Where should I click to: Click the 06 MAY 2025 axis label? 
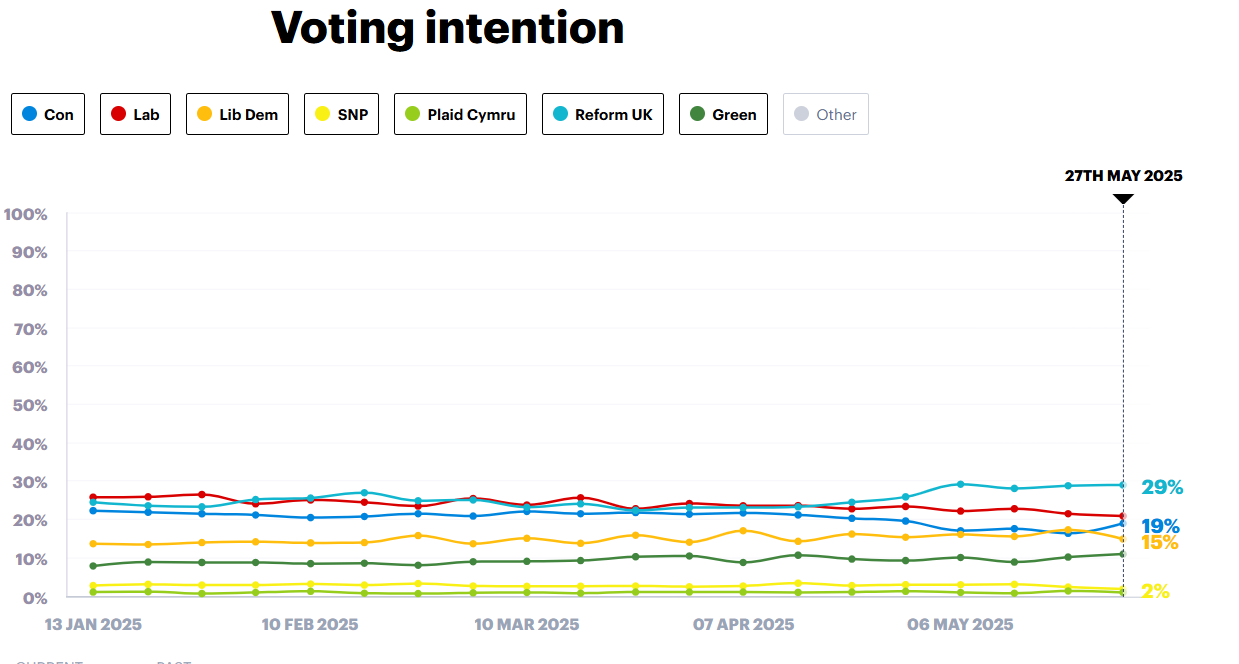(x=960, y=625)
